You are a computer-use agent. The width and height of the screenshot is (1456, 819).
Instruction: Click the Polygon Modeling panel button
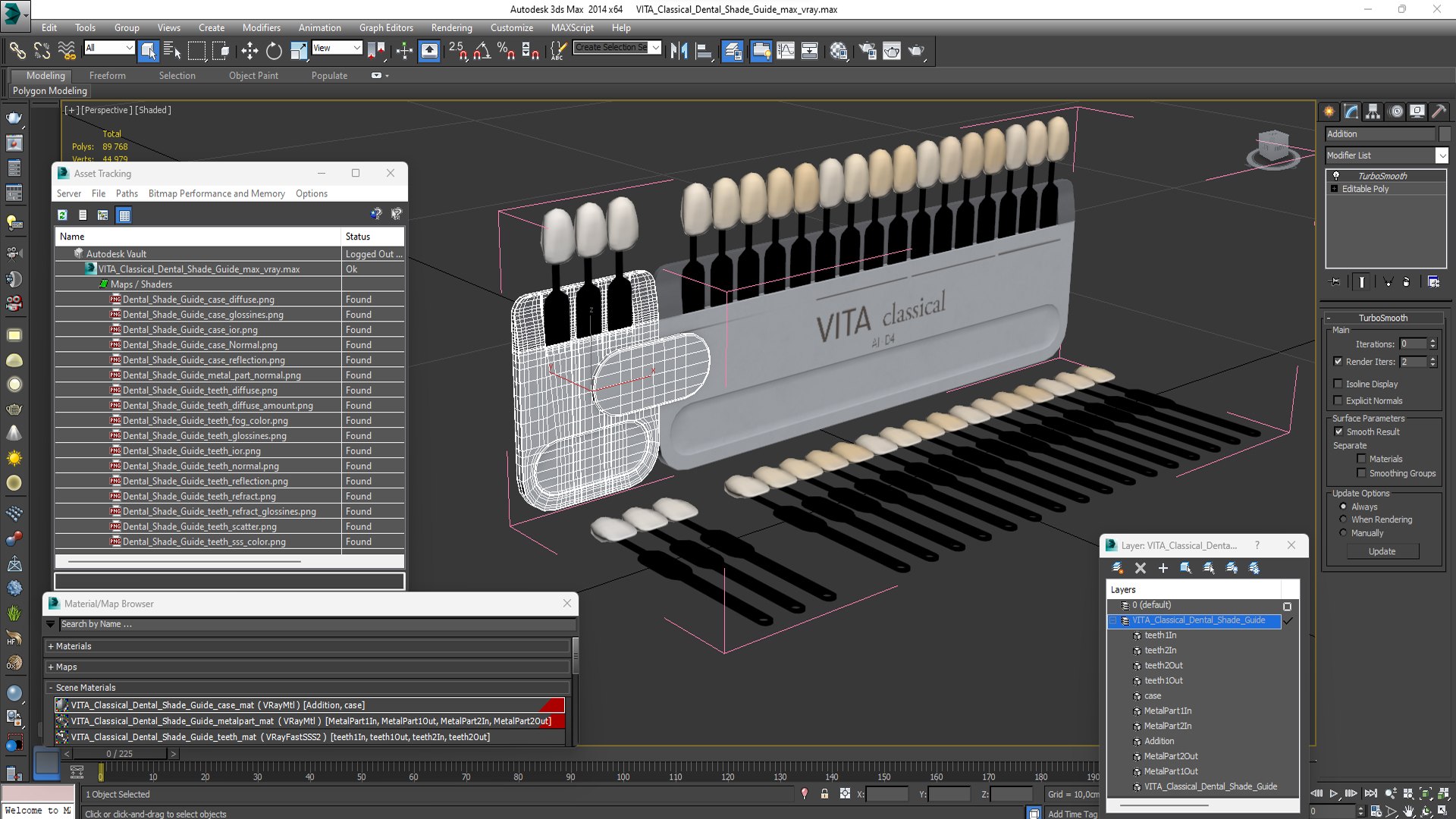tap(50, 90)
